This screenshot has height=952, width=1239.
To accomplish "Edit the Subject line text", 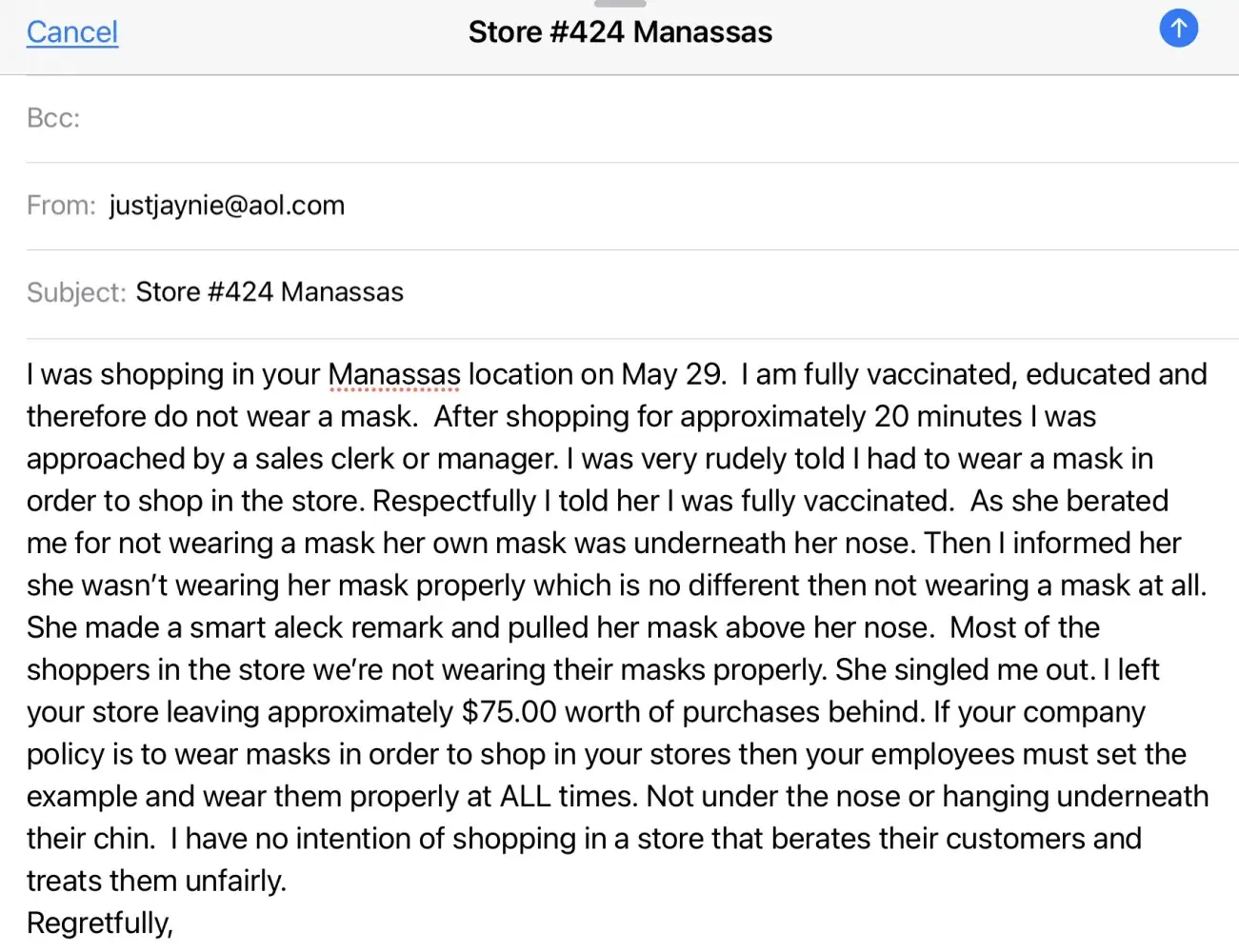I will tap(270, 292).
